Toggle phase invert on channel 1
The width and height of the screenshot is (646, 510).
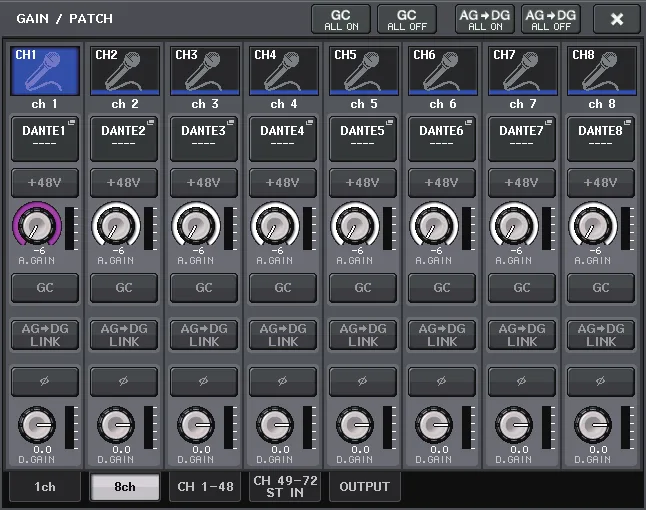tap(45, 382)
